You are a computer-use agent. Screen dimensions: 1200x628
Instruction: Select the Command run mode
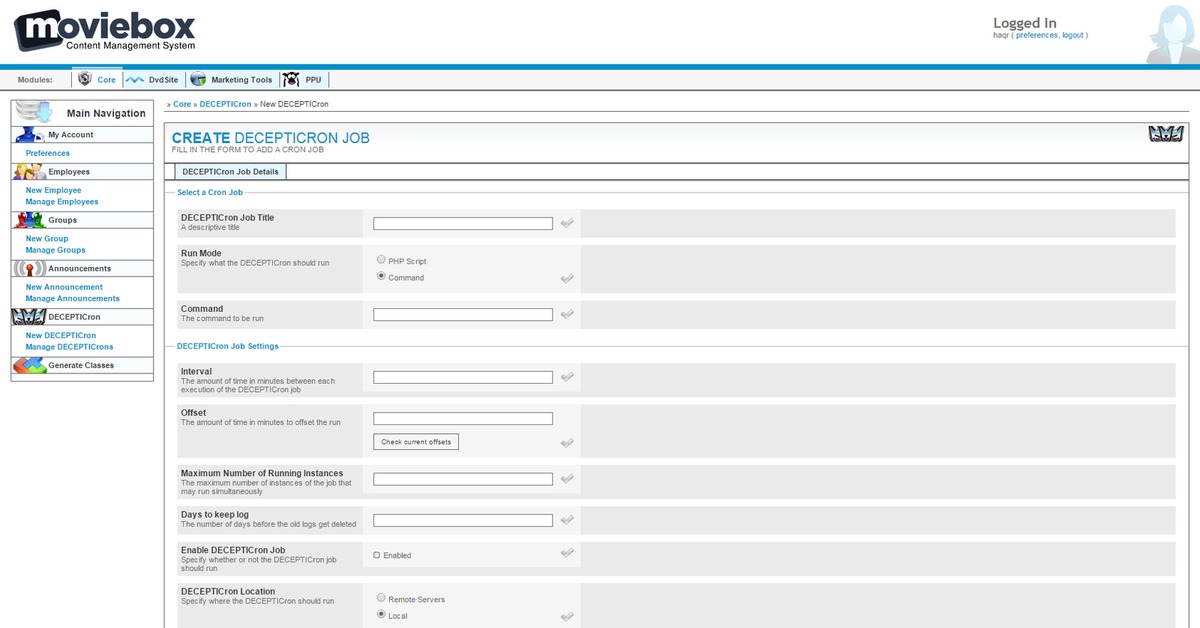(381, 276)
